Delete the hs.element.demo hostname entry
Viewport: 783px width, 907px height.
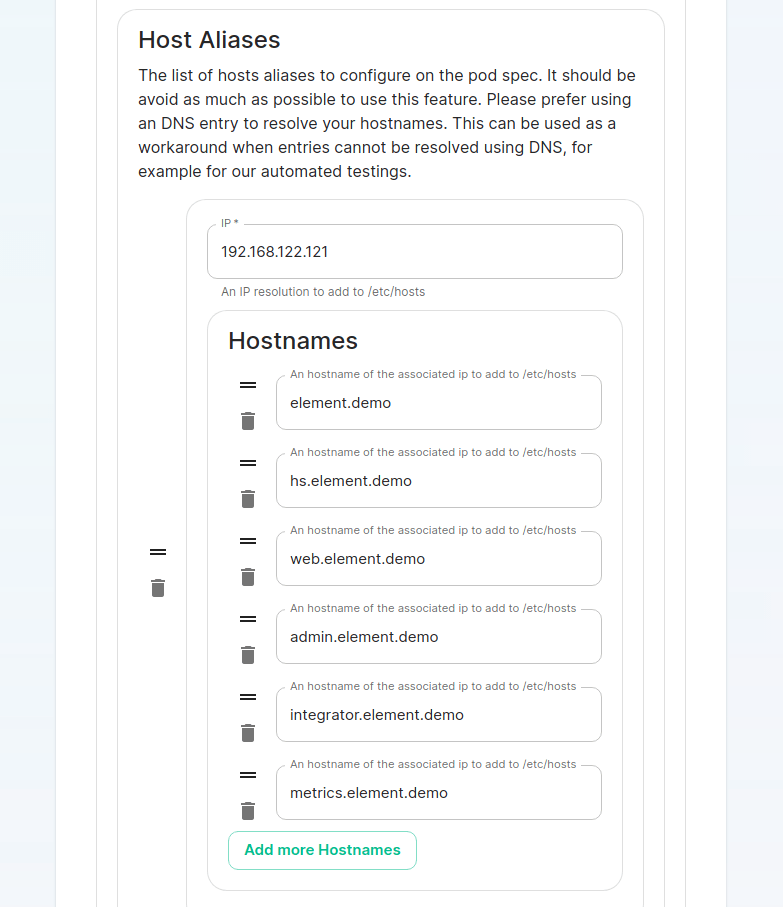[248, 499]
